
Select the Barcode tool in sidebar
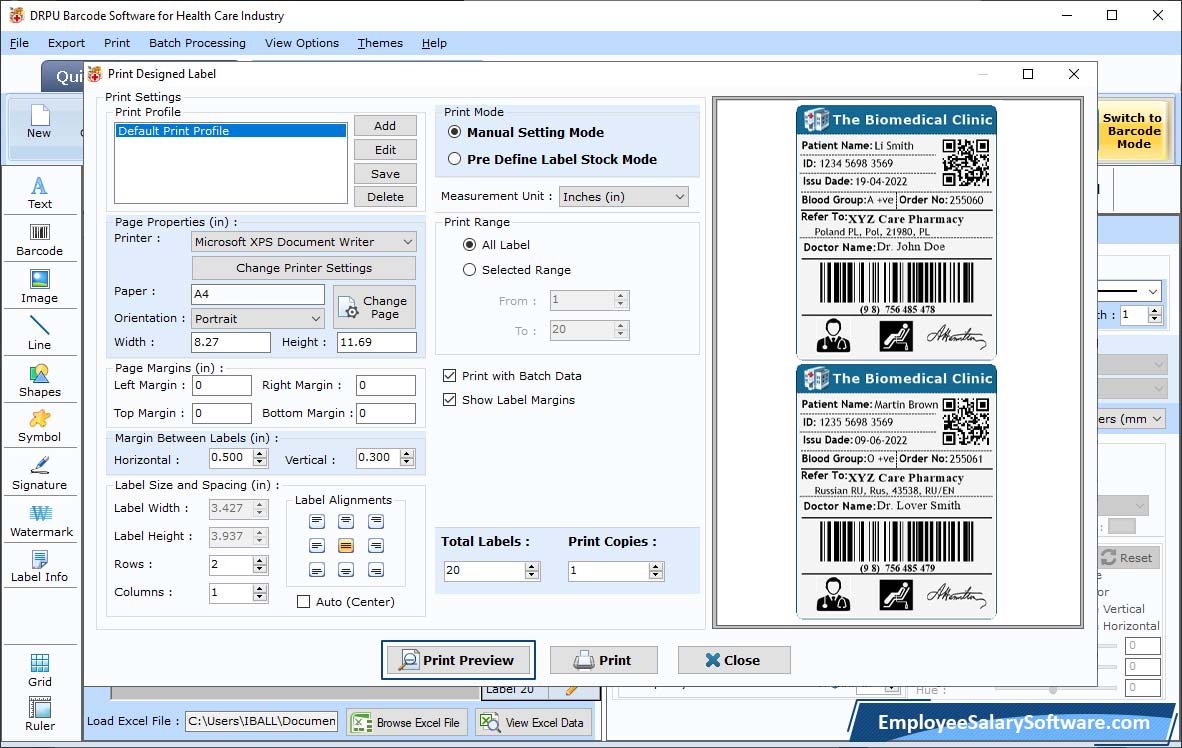[x=39, y=240]
